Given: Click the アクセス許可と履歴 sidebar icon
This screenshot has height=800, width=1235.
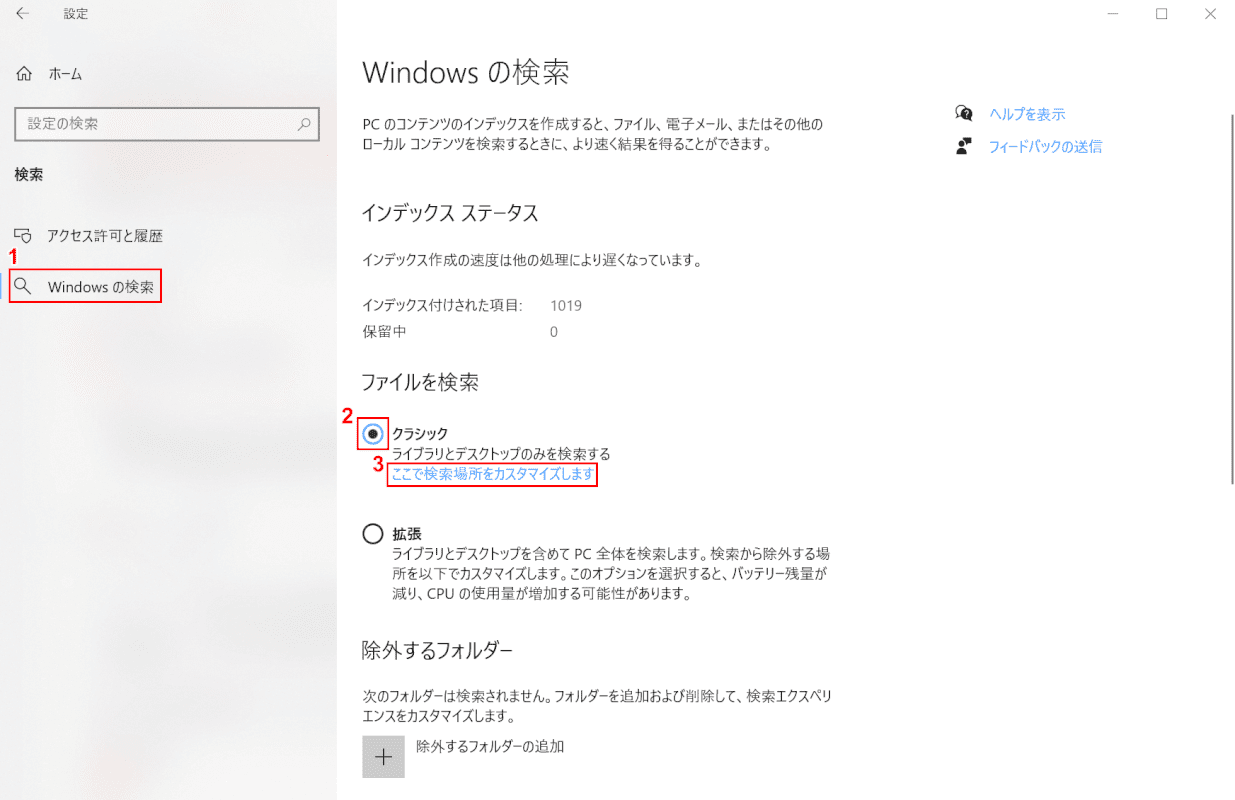Looking at the screenshot, I should click(25, 236).
